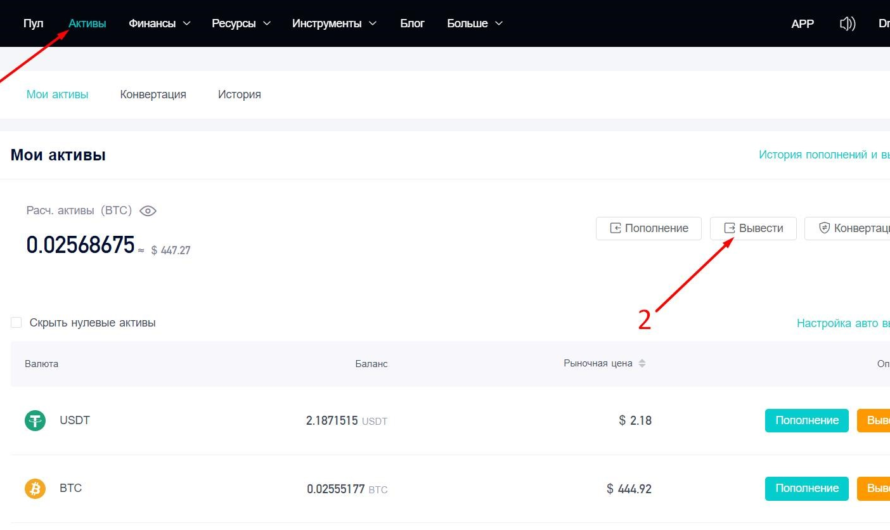The image size is (890, 530).
Task: Click Пополнение button in the USDT row
Action: [807, 420]
